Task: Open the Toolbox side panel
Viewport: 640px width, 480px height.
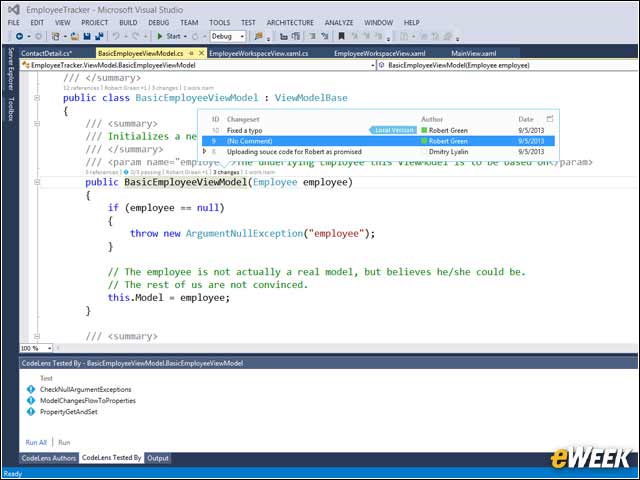Action: tap(11, 109)
